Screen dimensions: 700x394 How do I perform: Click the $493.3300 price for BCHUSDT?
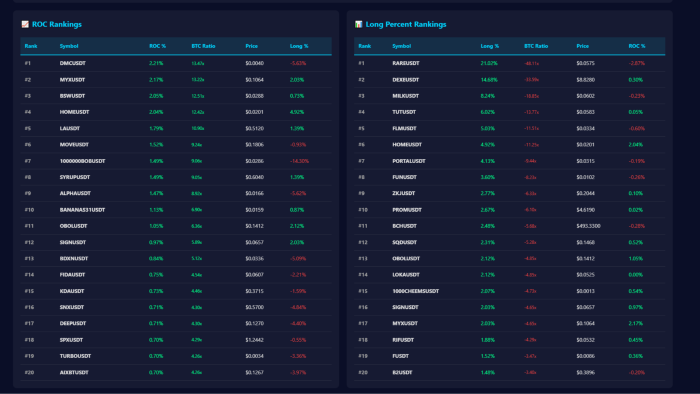(588, 226)
